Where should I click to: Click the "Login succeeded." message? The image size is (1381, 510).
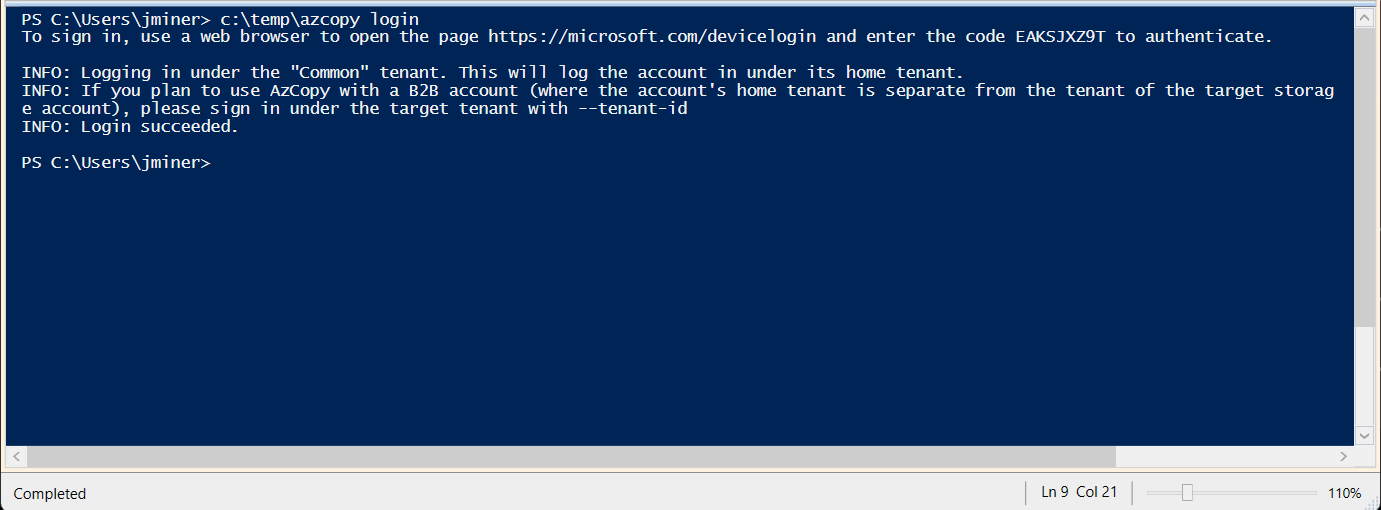tap(160, 127)
